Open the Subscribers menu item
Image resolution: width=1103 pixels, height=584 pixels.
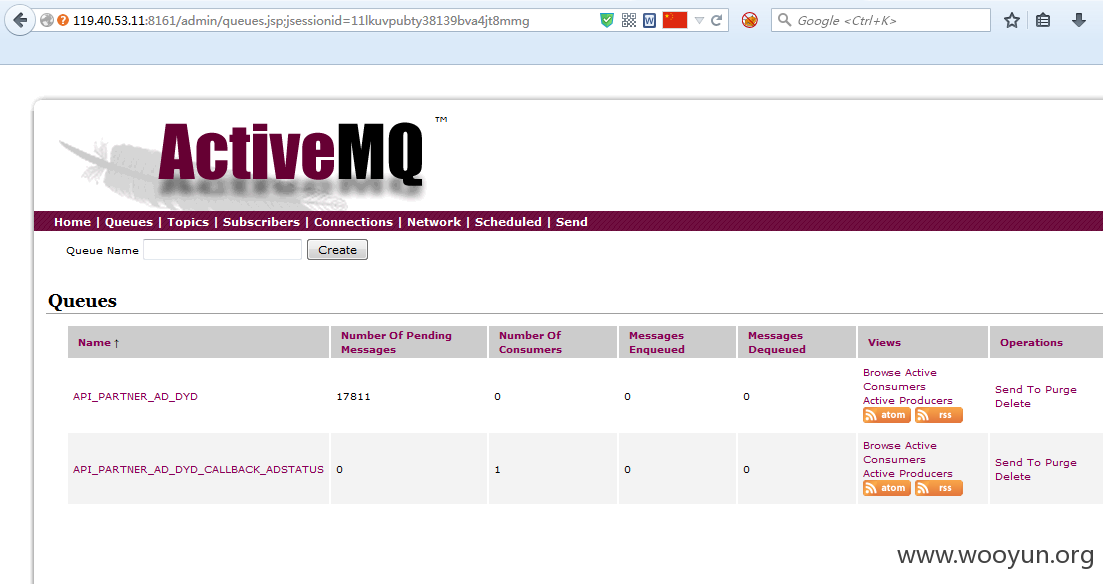261,222
